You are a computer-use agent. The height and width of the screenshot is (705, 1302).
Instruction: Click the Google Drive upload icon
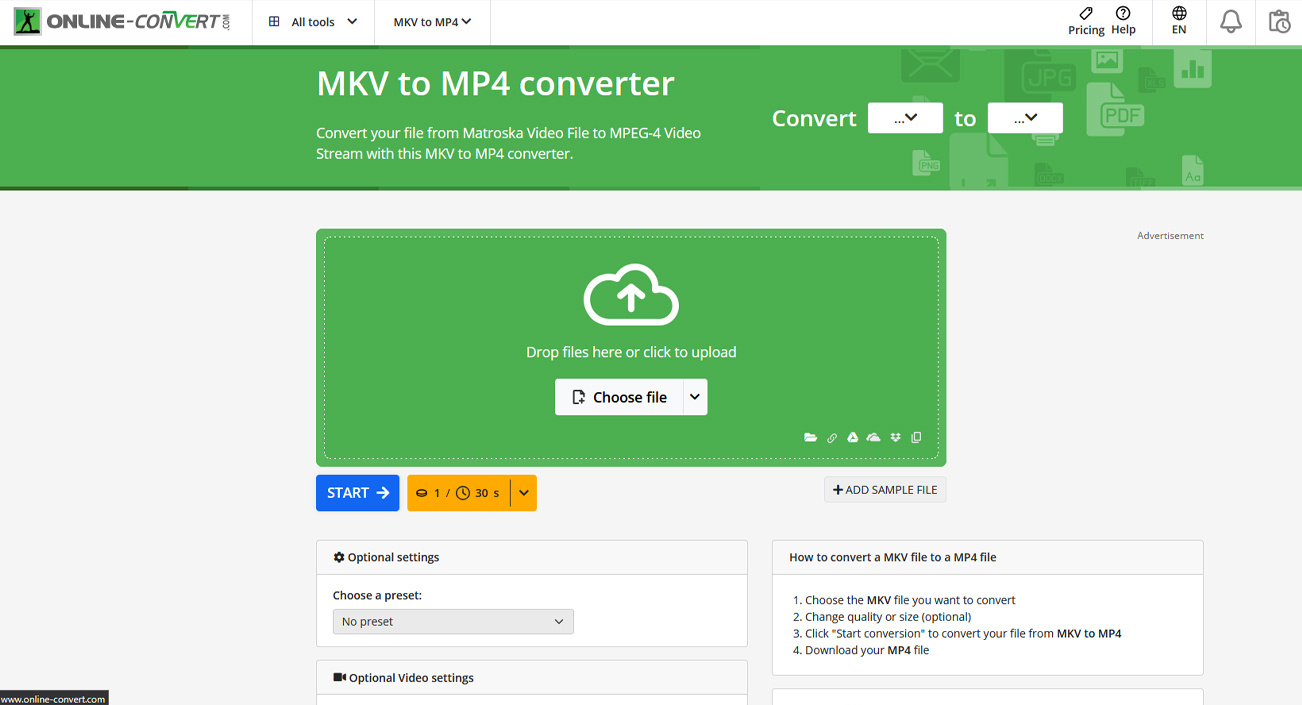click(852, 438)
